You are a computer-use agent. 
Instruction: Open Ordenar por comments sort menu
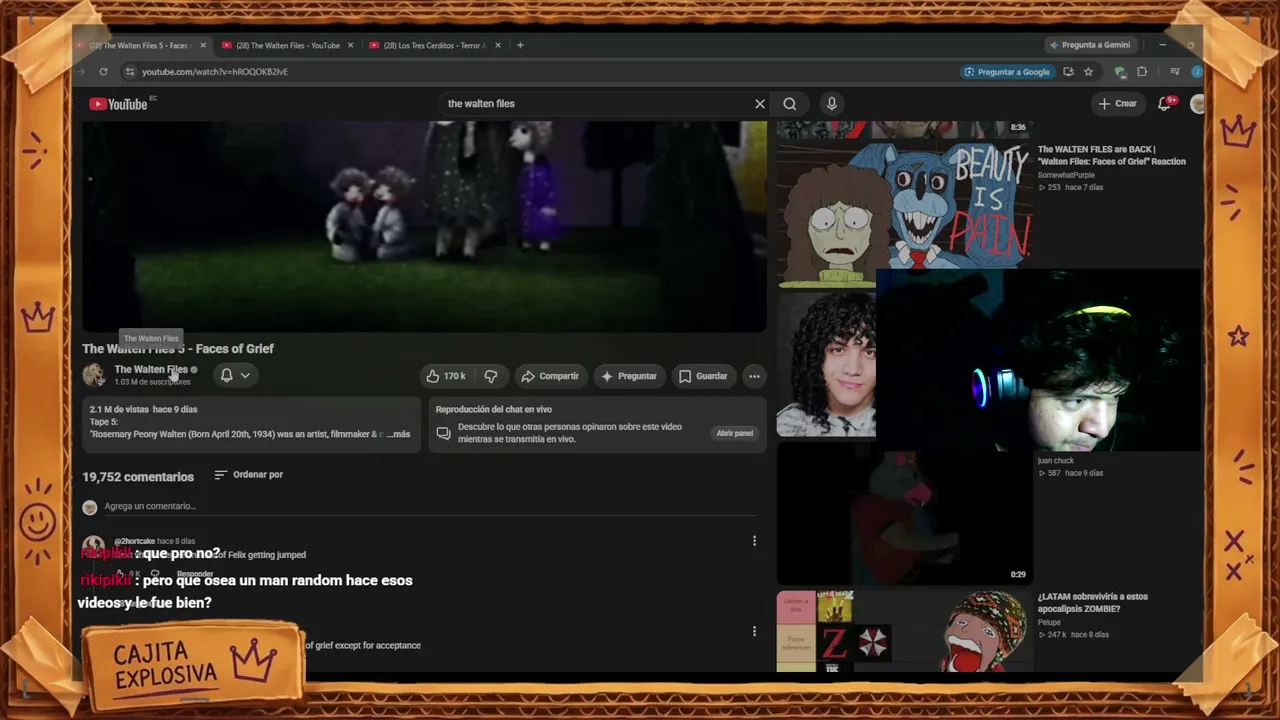tap(249, 475)
